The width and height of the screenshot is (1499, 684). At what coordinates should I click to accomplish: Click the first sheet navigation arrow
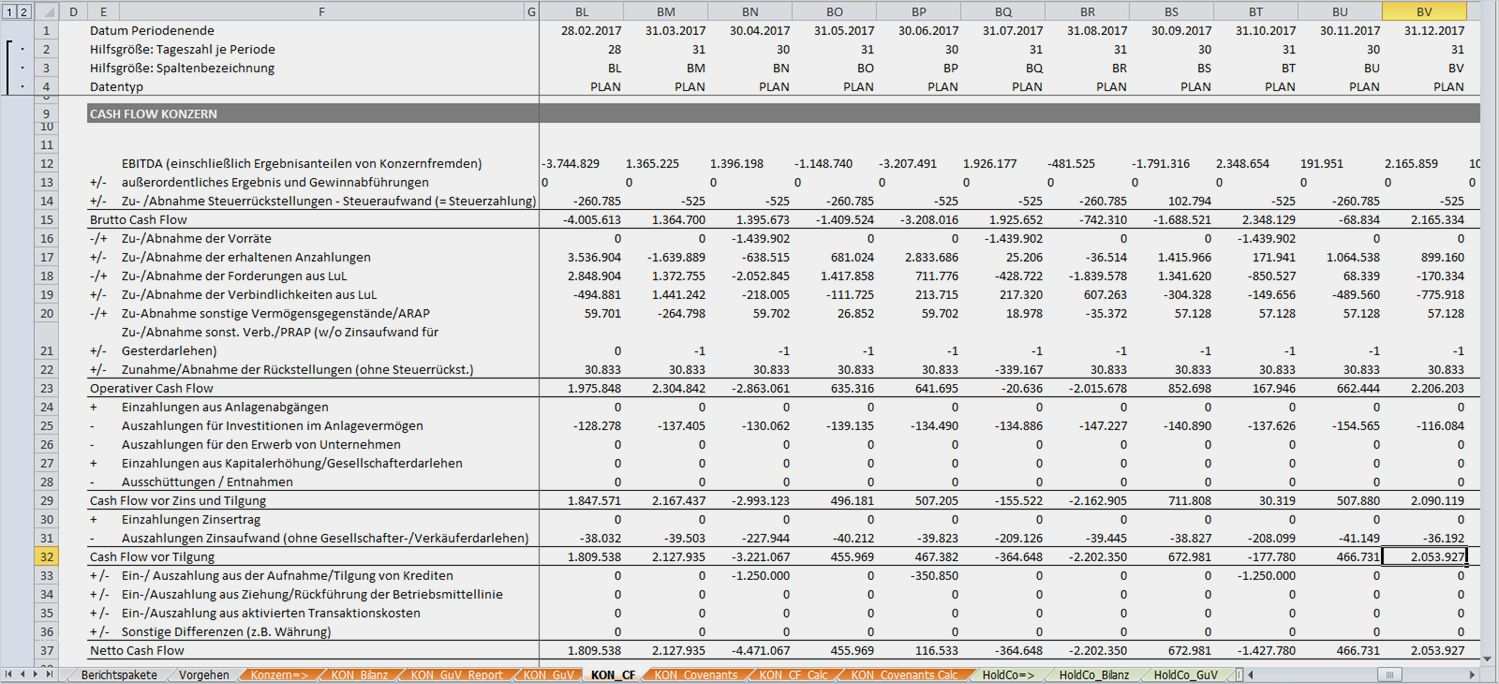[x=9, y=675]
